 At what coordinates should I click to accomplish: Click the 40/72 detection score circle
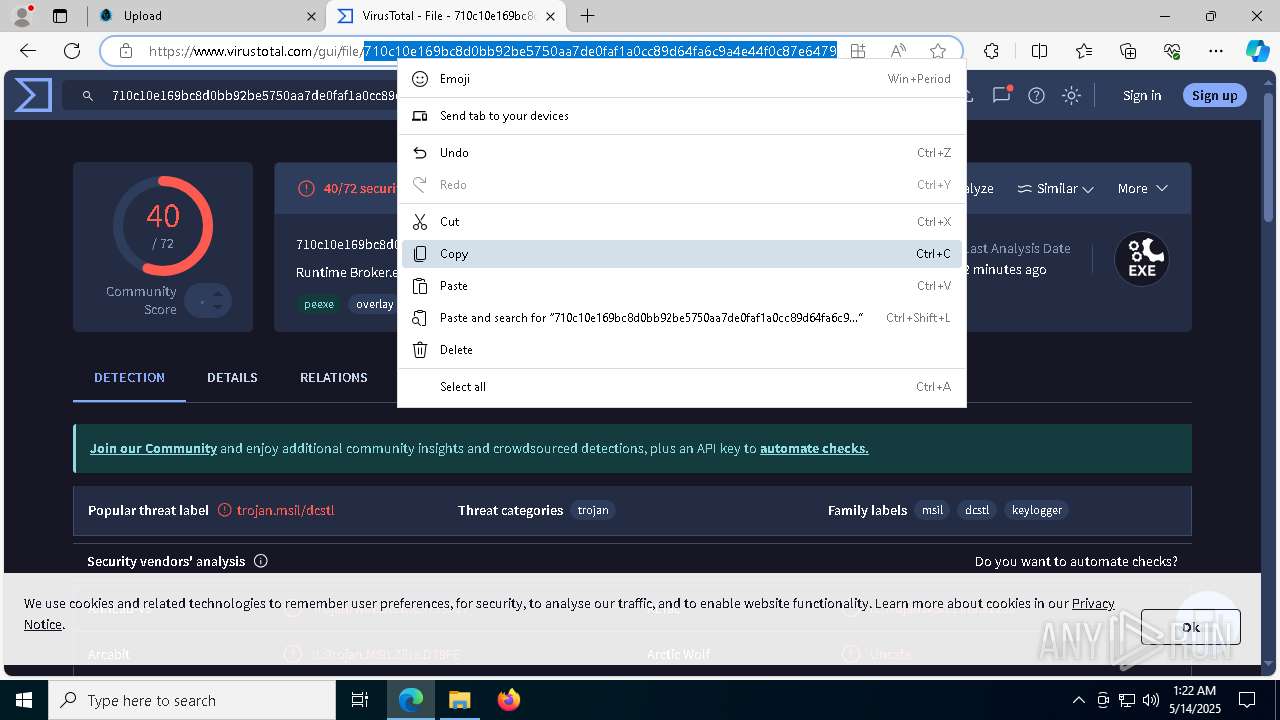tap(163, 226)
